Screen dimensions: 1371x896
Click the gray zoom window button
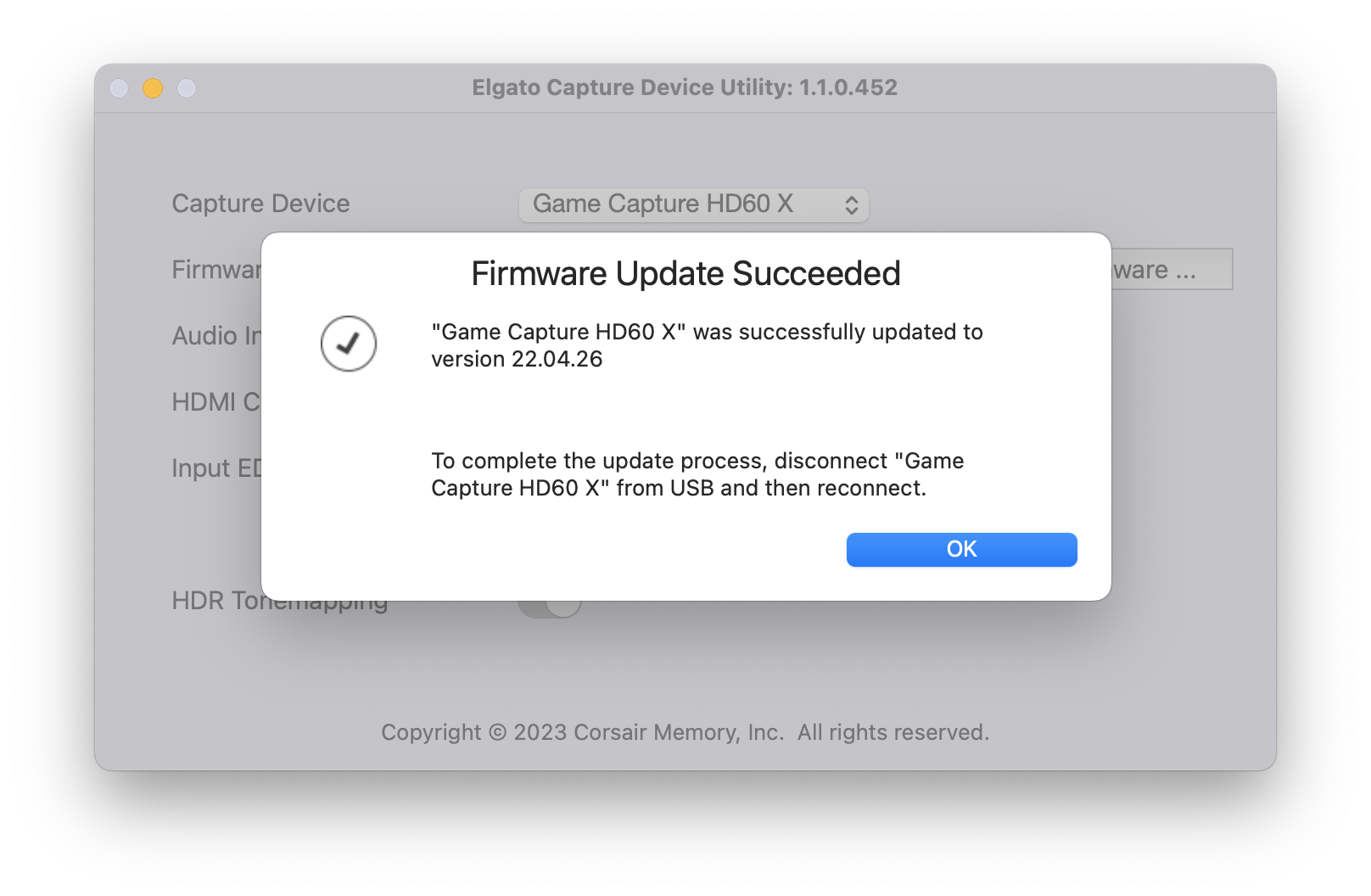(187, 88)
